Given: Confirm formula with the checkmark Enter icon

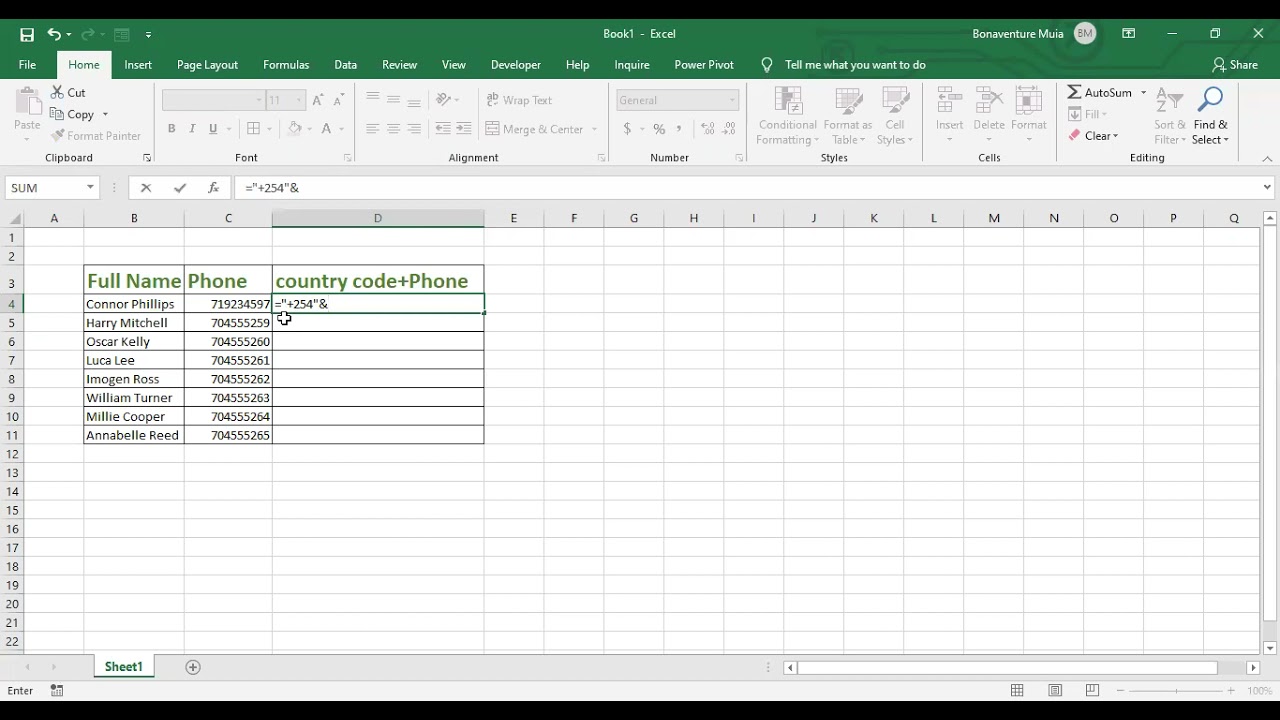Looking at the screenshot, I should 180,188.
